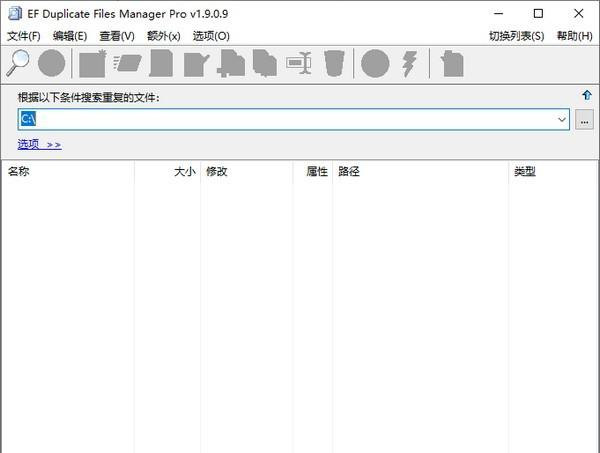Click the copy files toolbar icon

pyautogui.click(x=231, y=63)
